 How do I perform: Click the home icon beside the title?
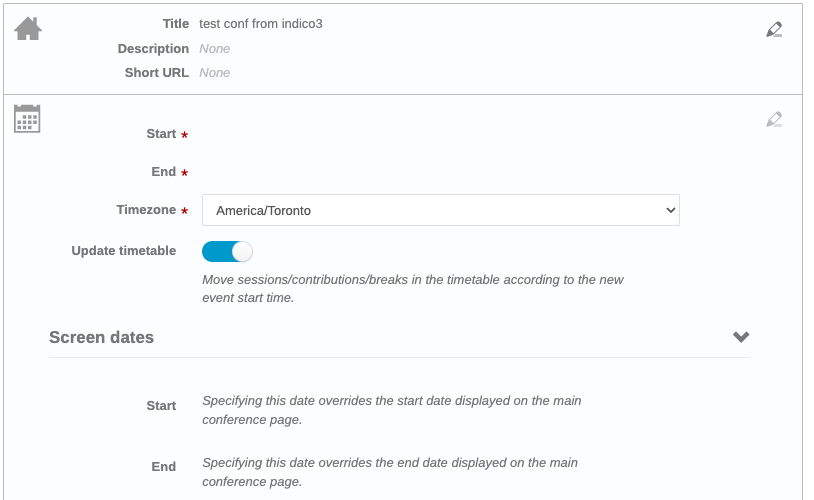[x=28, y=29]
